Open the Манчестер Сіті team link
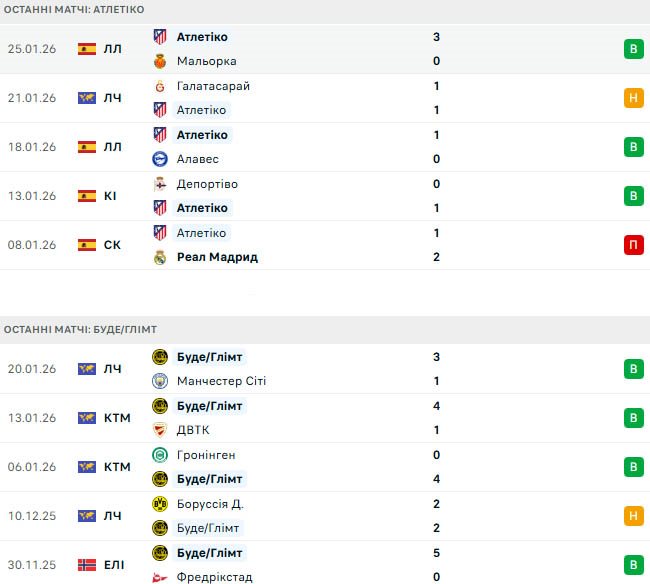 [x=221, y=381]
